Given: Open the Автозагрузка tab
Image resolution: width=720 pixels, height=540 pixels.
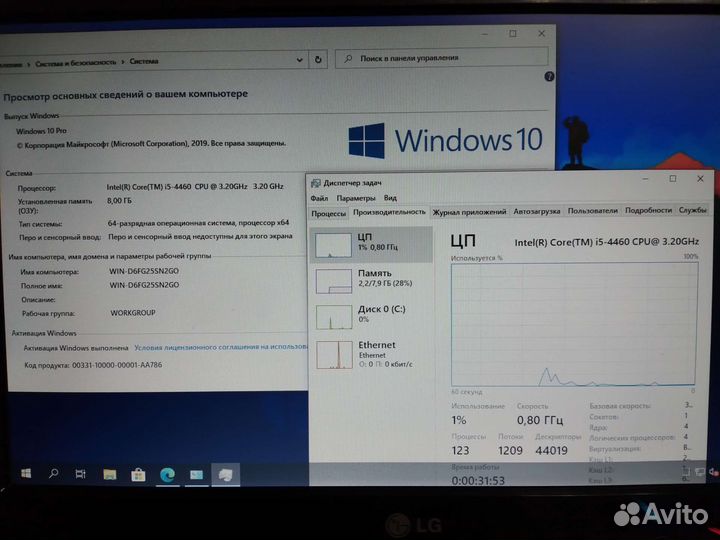Looking at the screenshot, I should point(537,211).
